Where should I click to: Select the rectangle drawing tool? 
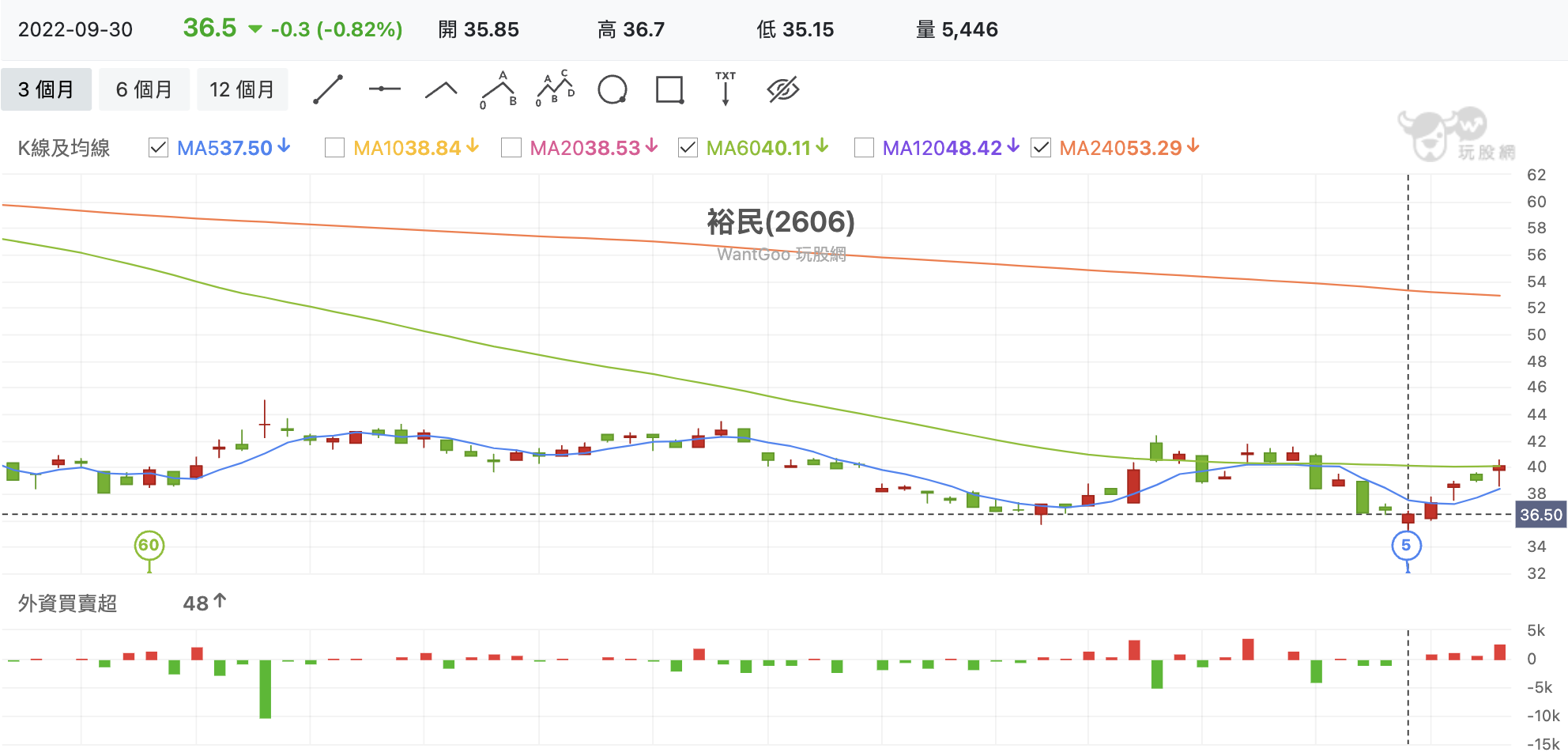pyautogui.click(x=669, y=89)
